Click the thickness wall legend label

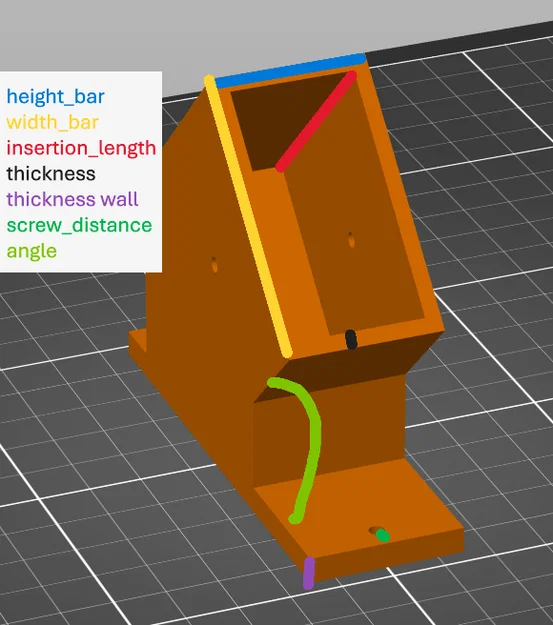coord(72,199)
